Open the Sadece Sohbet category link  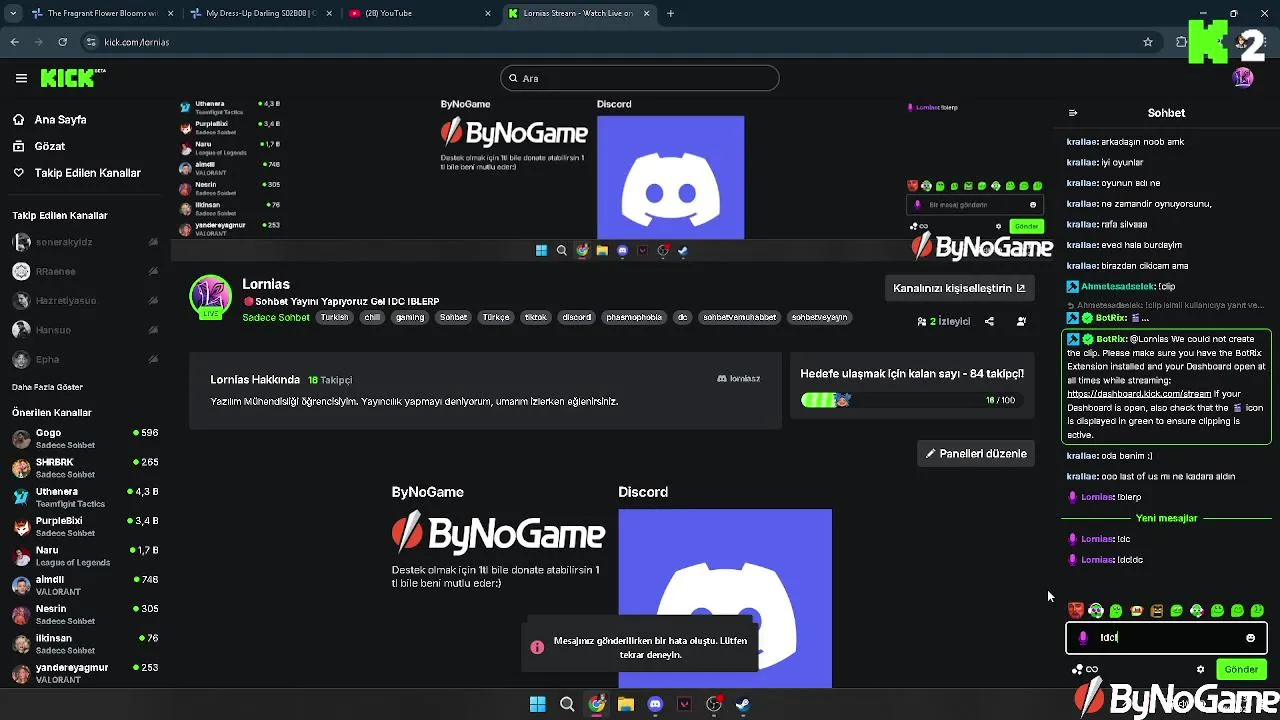pos(276,317)
